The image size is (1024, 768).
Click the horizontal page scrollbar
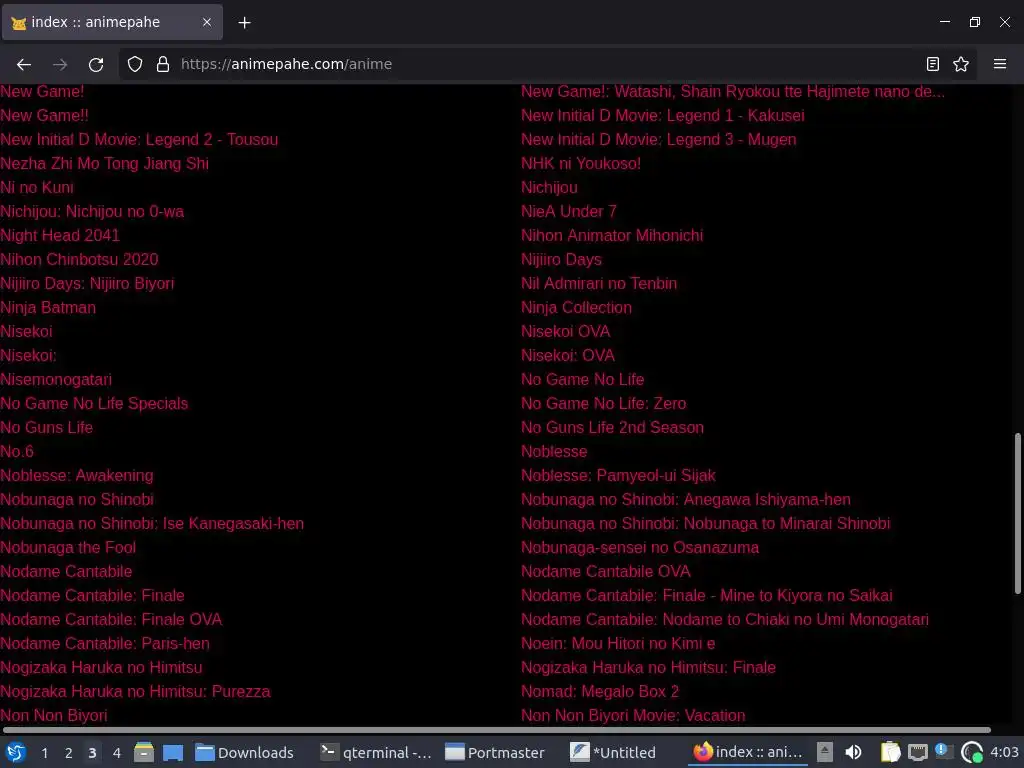click(496, 730)
